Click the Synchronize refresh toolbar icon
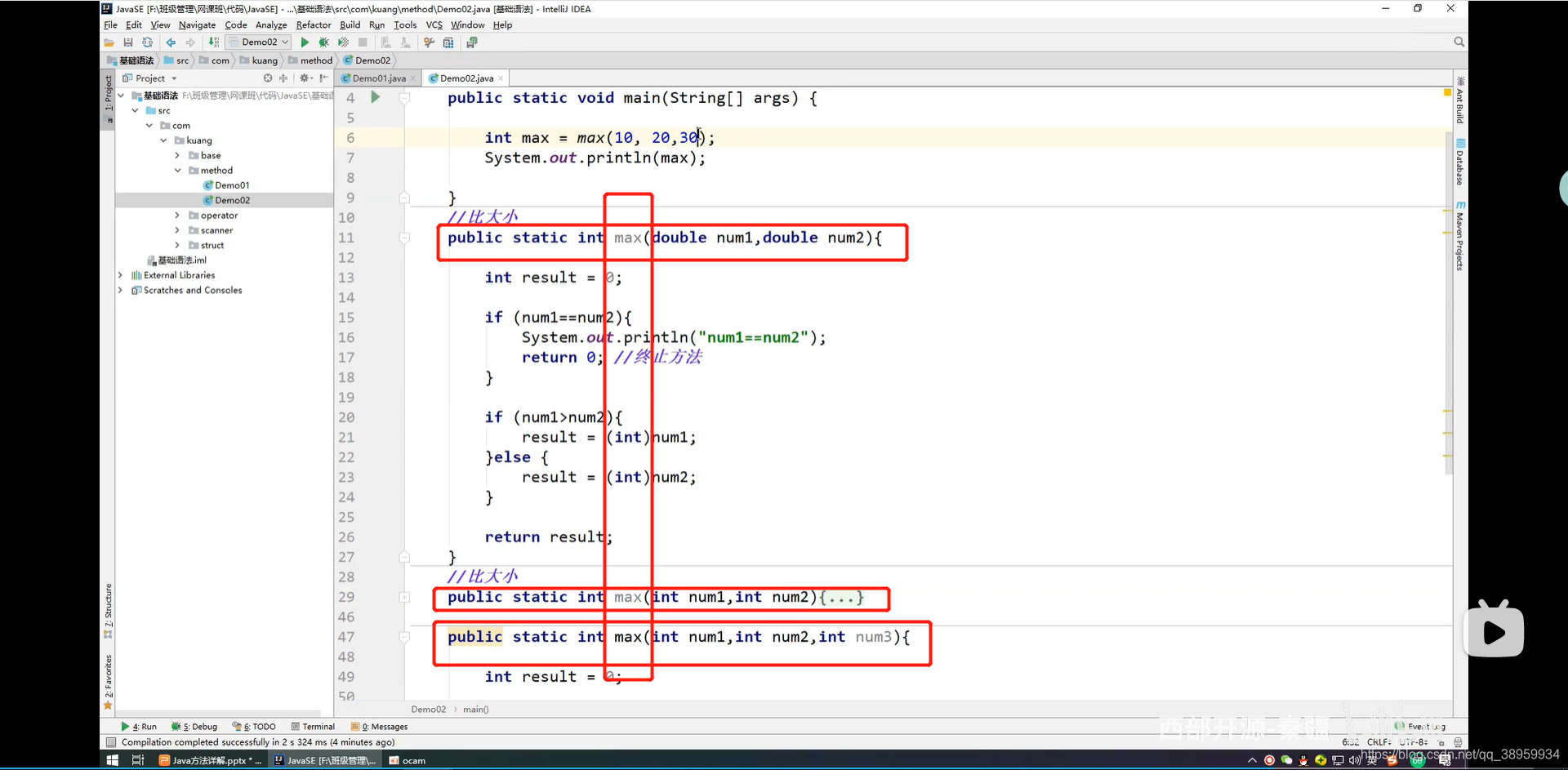The image size is (1568, 770). pyautogui.click(x=147, y=42)
